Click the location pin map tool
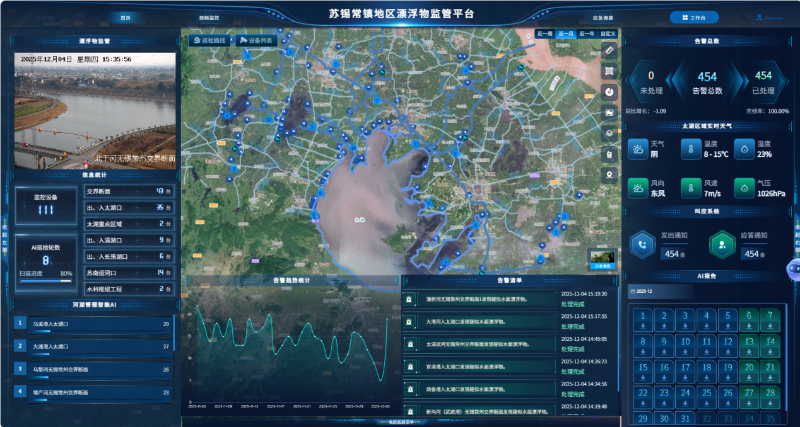 pos(609,174)
